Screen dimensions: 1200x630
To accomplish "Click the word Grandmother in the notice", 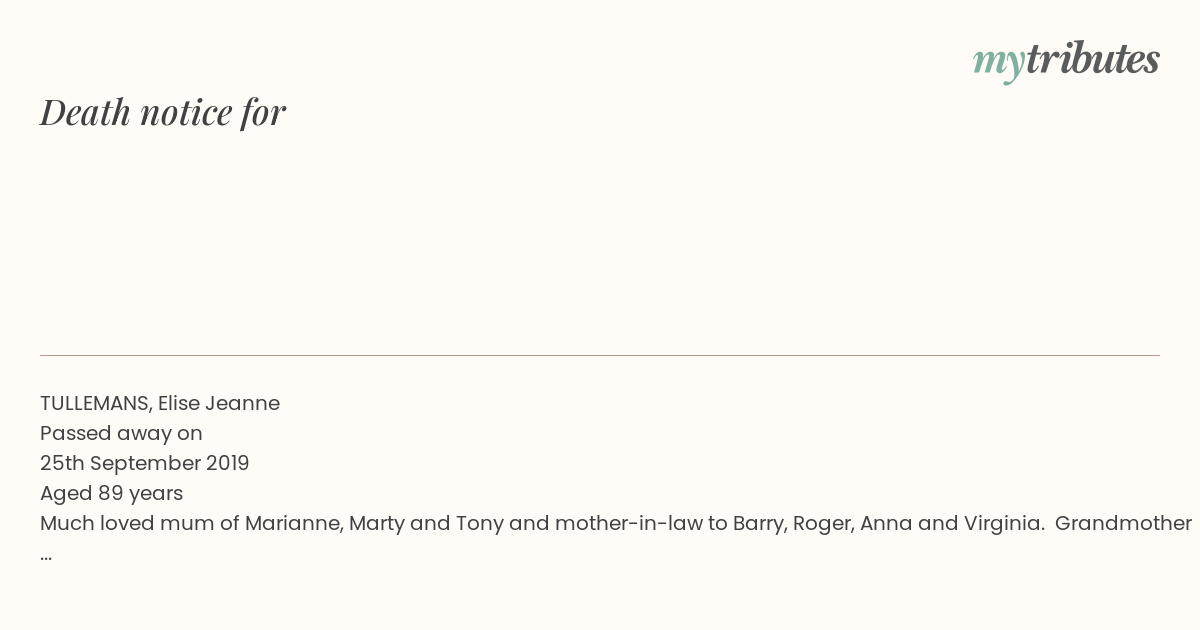I will (x=1123, y=523).
